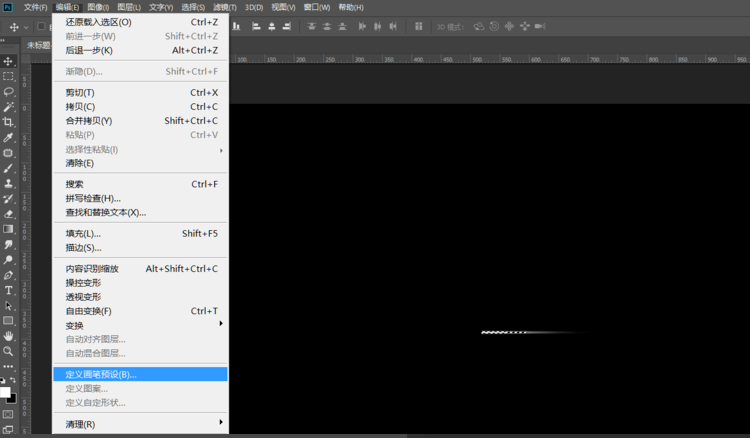Select the Rectangular Marquee tool

8,76
